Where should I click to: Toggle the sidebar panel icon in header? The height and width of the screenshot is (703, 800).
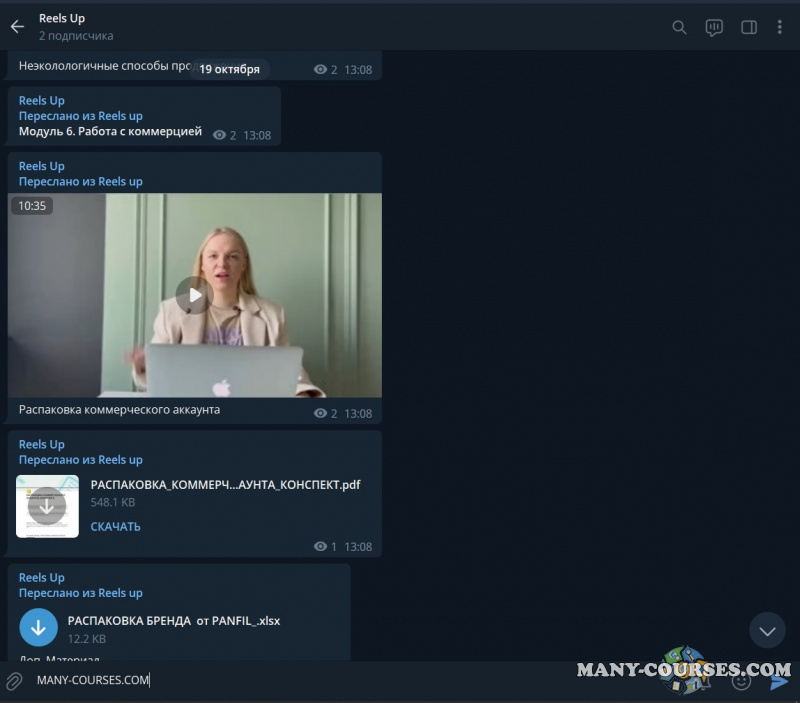(x=748, y=27)
